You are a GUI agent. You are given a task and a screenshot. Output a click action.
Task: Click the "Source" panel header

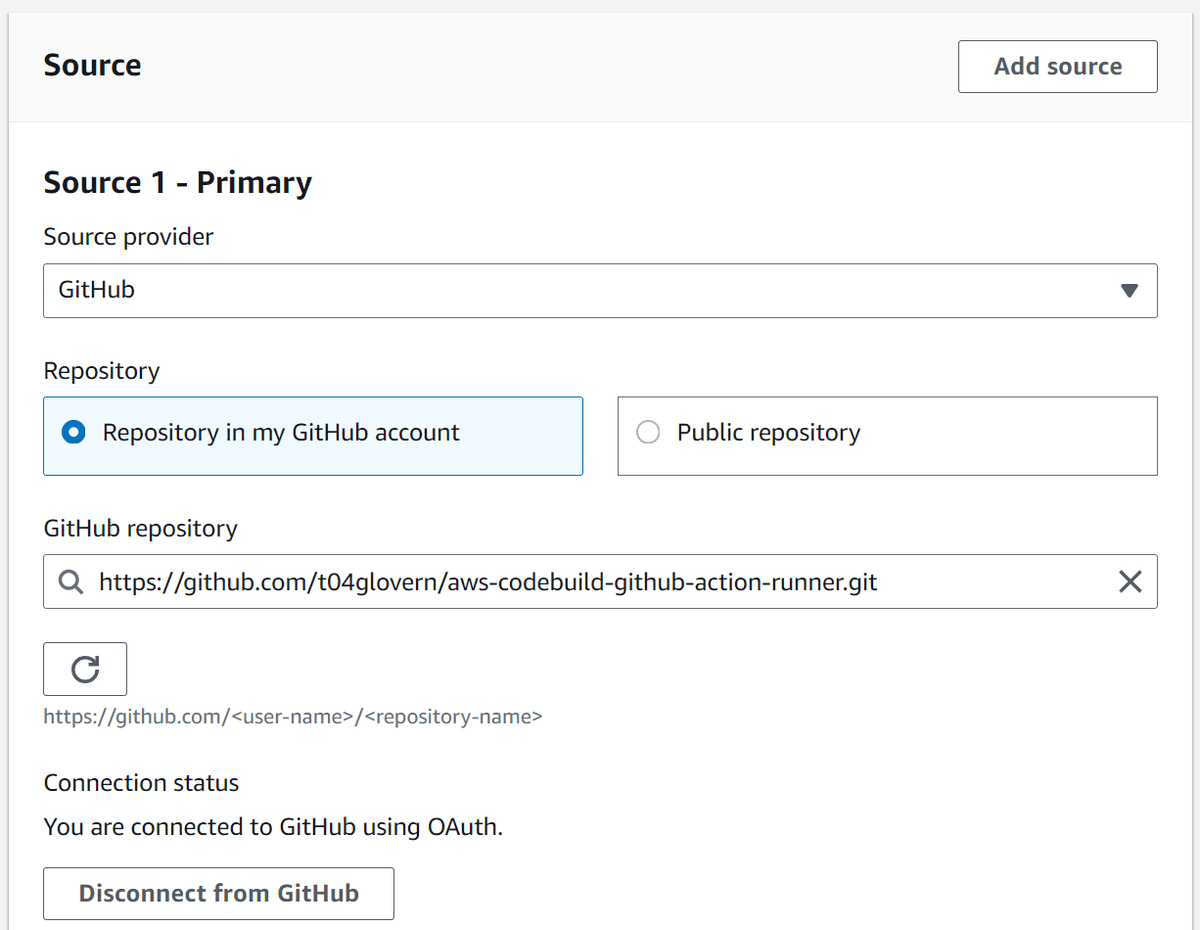(x=91, y=64)
